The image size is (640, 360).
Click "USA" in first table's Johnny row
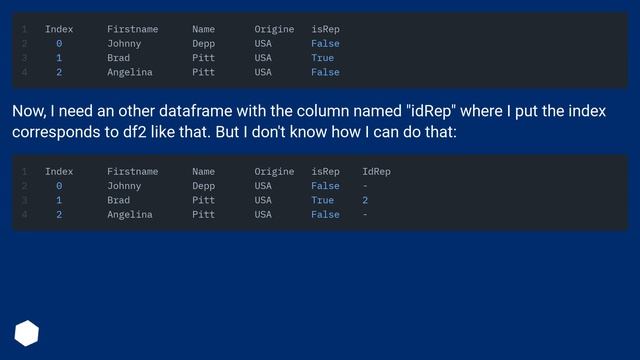point(263,44)
